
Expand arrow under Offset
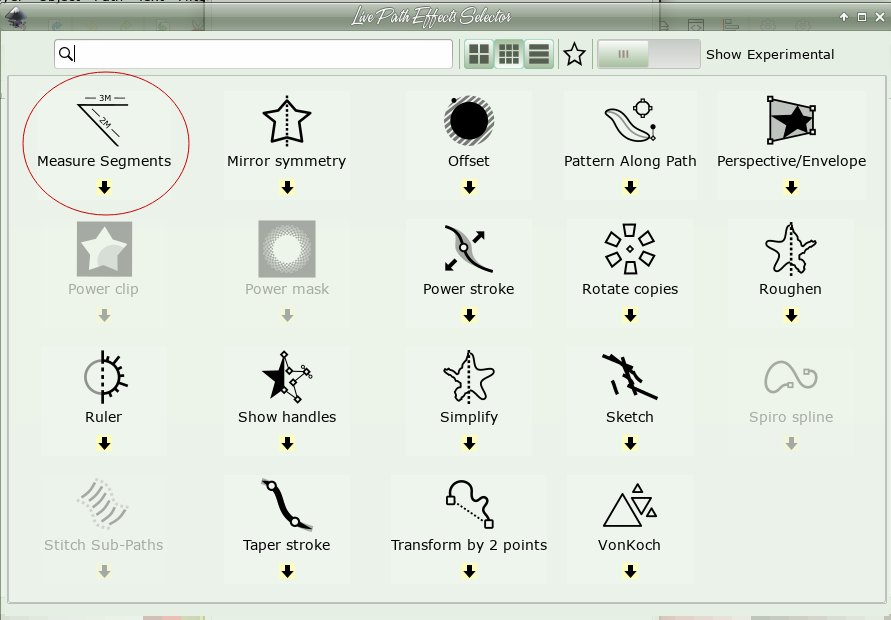pos(469,187)
